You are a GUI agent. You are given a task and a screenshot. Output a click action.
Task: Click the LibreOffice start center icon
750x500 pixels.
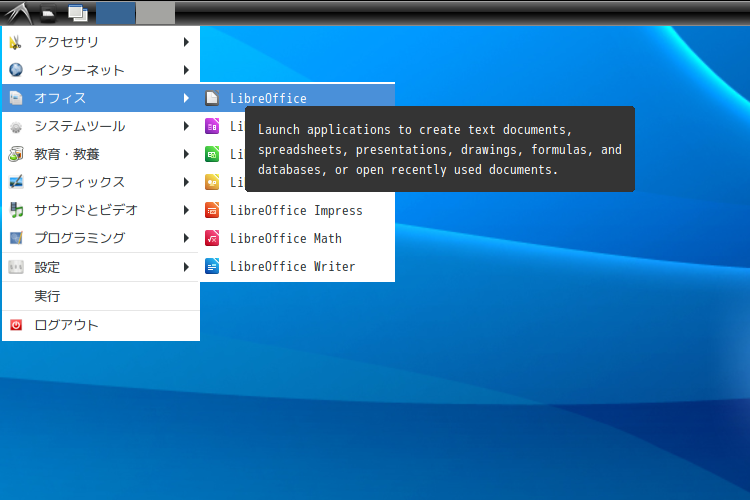[212, 98]
